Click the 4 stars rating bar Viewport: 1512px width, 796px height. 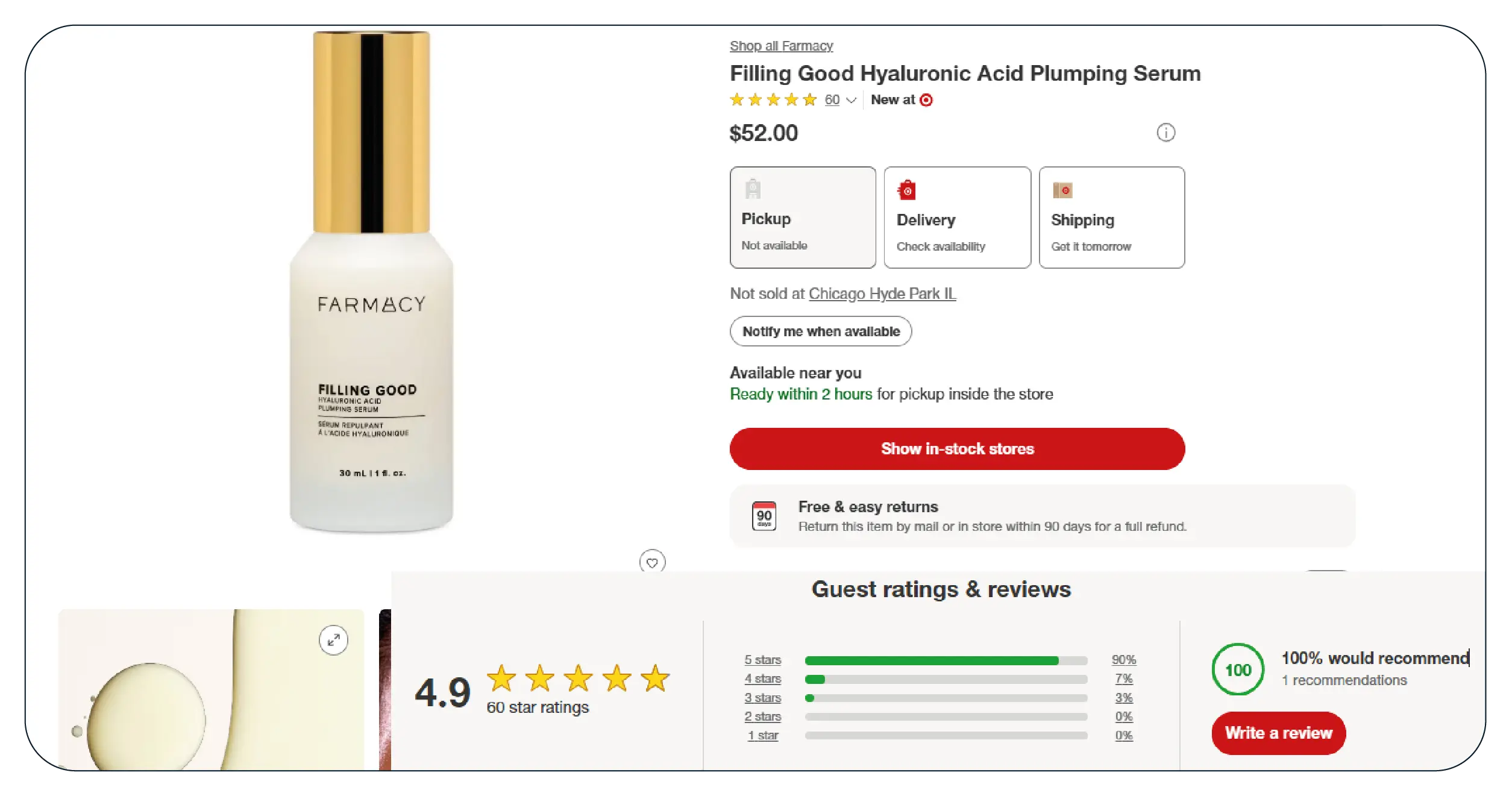(x=946, y=679)
